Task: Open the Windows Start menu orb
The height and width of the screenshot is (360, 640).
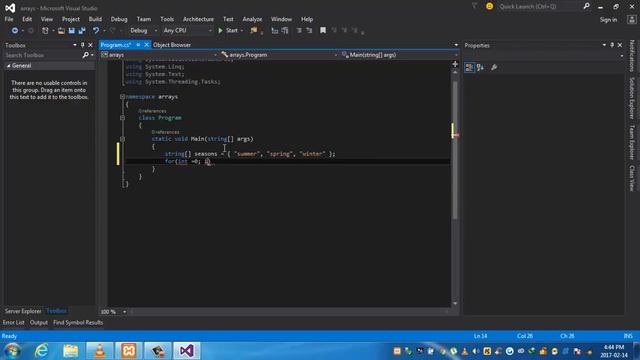Action: pos(12,351)
